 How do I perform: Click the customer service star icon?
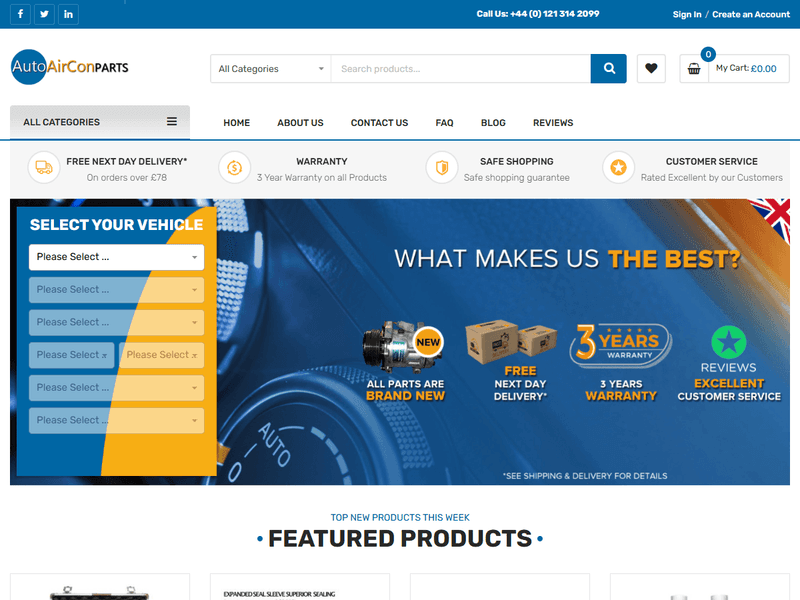[x=618, y=167]
